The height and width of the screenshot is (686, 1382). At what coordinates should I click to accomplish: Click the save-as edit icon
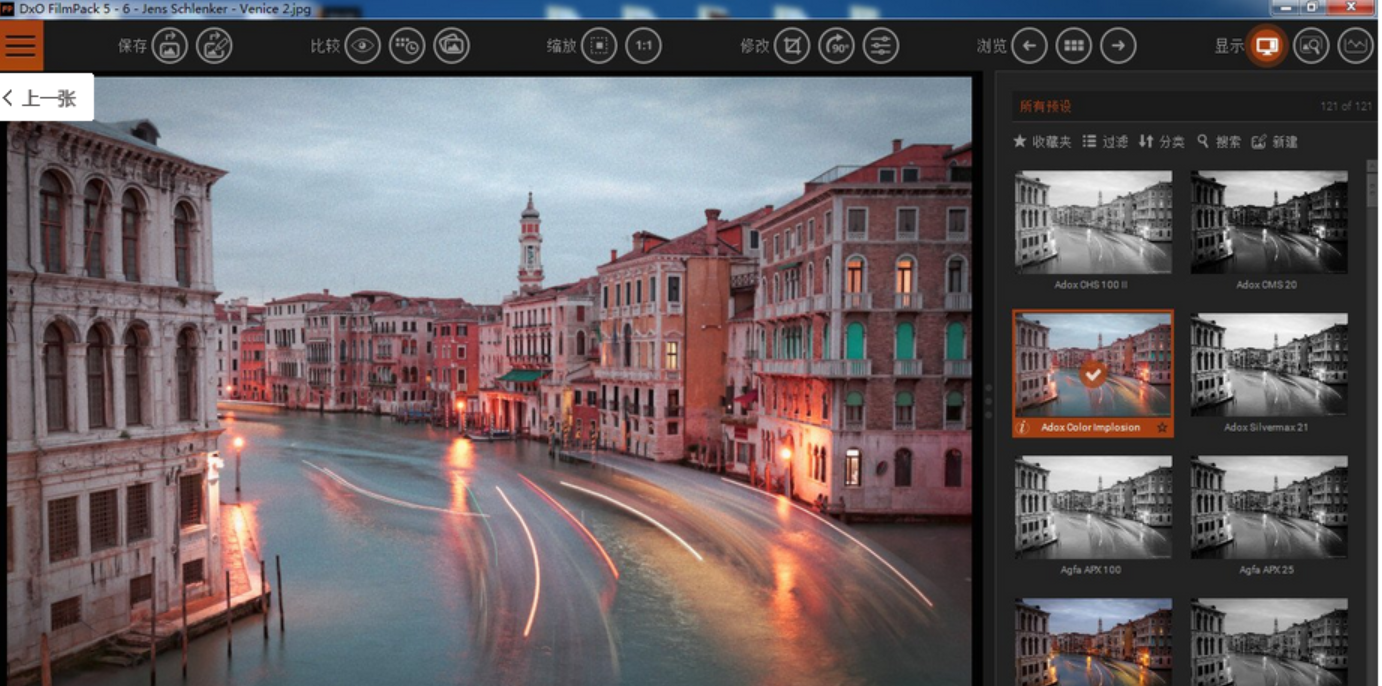pos(214,46)
